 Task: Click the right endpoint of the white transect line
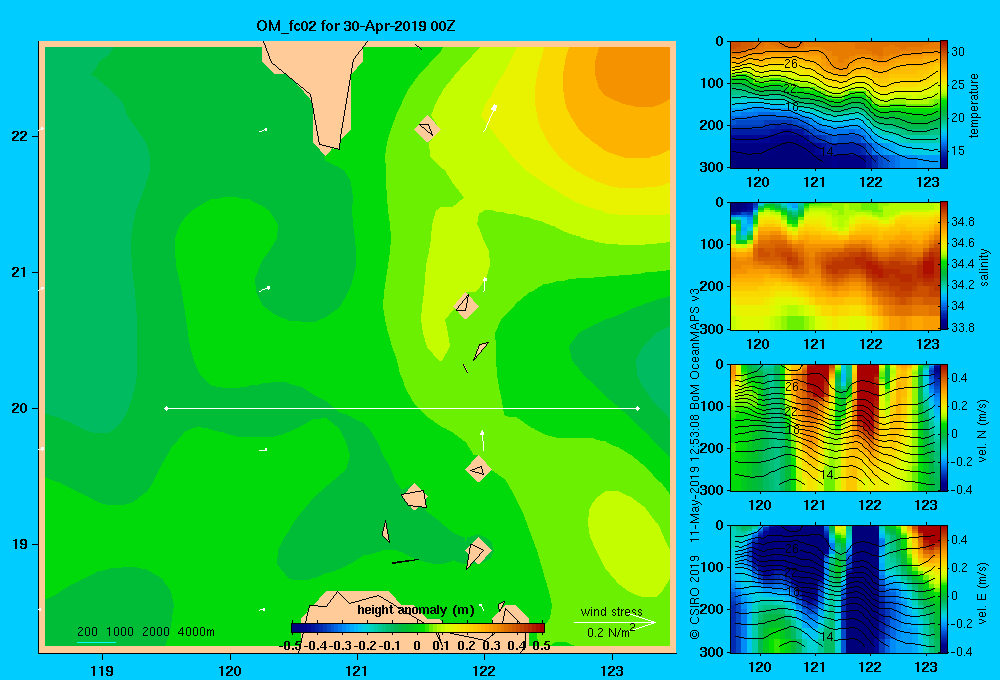tap(638, 408)
